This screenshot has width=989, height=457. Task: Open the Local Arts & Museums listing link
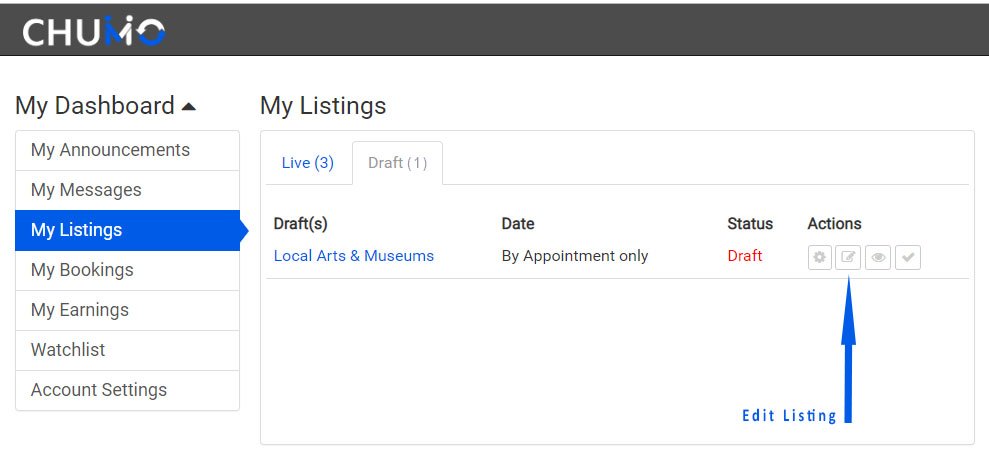[354, 256]
